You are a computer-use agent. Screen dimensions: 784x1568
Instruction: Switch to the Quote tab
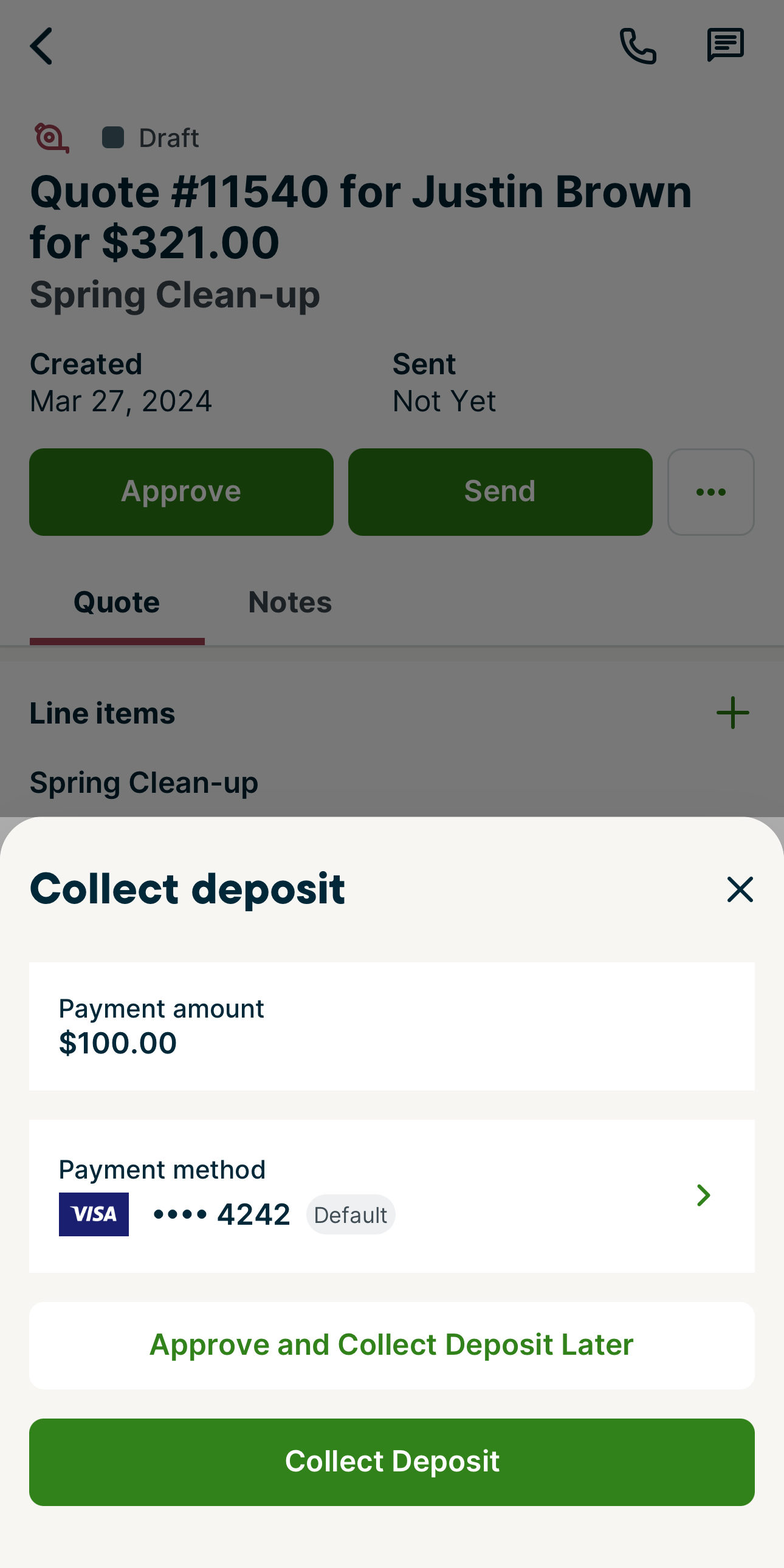117,603
